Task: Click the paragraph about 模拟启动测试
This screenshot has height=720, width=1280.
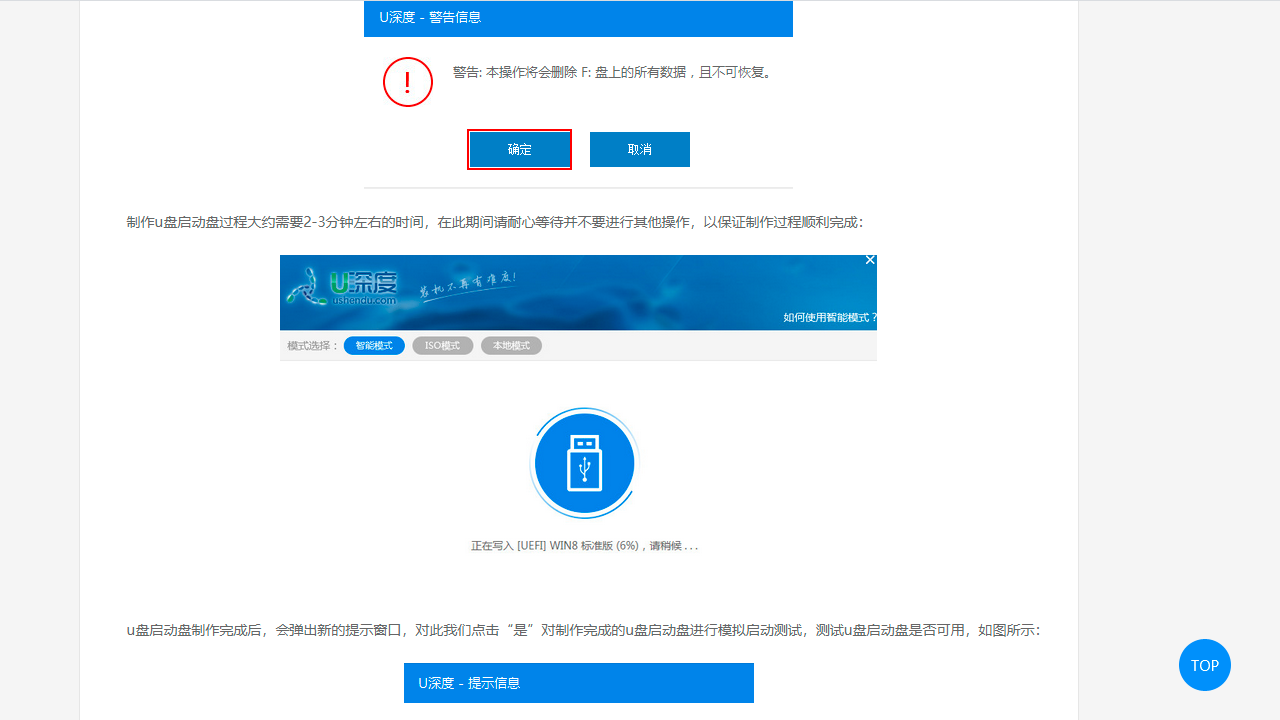Action: tap(584, 630)
